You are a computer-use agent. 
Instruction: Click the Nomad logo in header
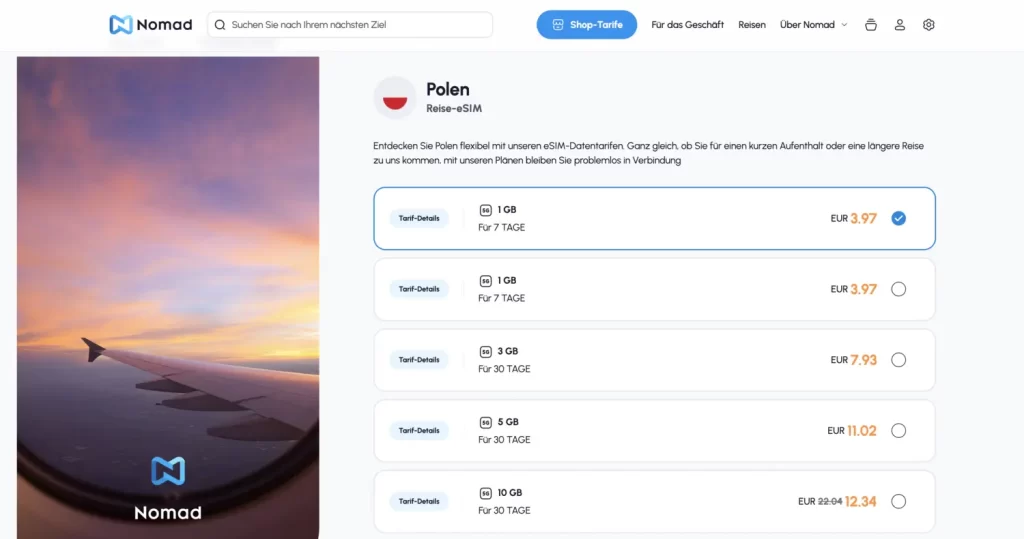point(151,25)
